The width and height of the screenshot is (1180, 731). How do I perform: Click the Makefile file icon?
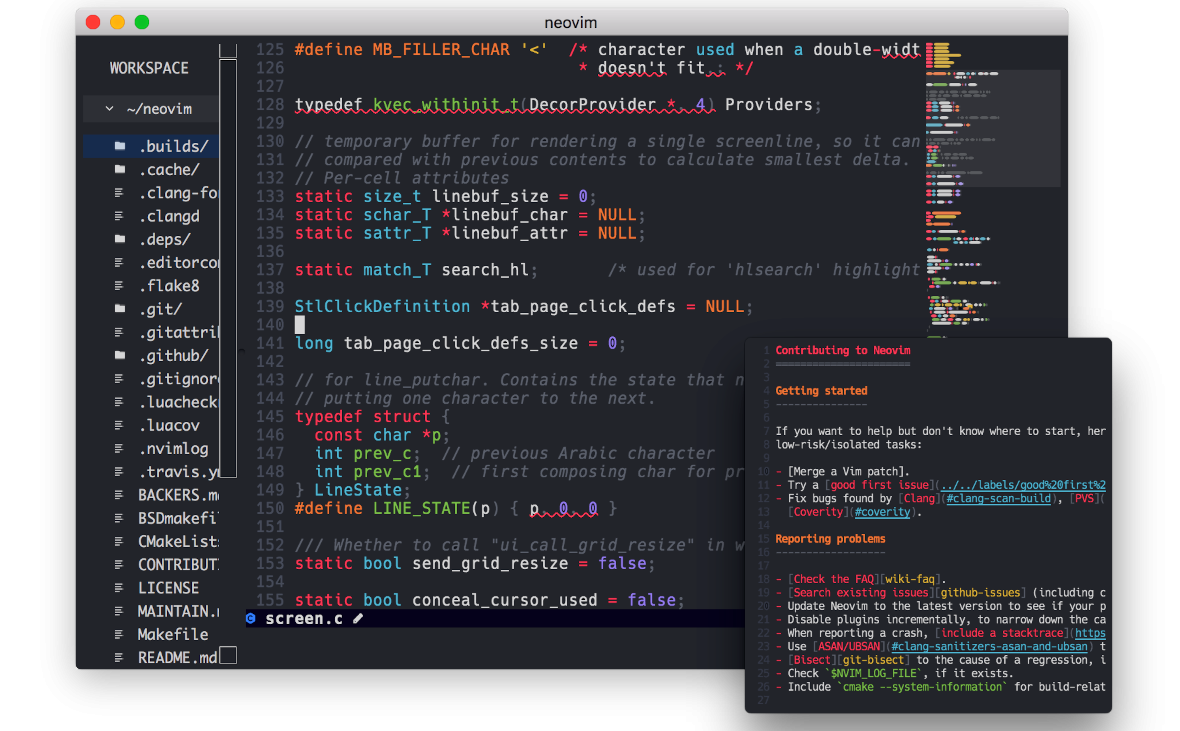[x=119, y=635]
